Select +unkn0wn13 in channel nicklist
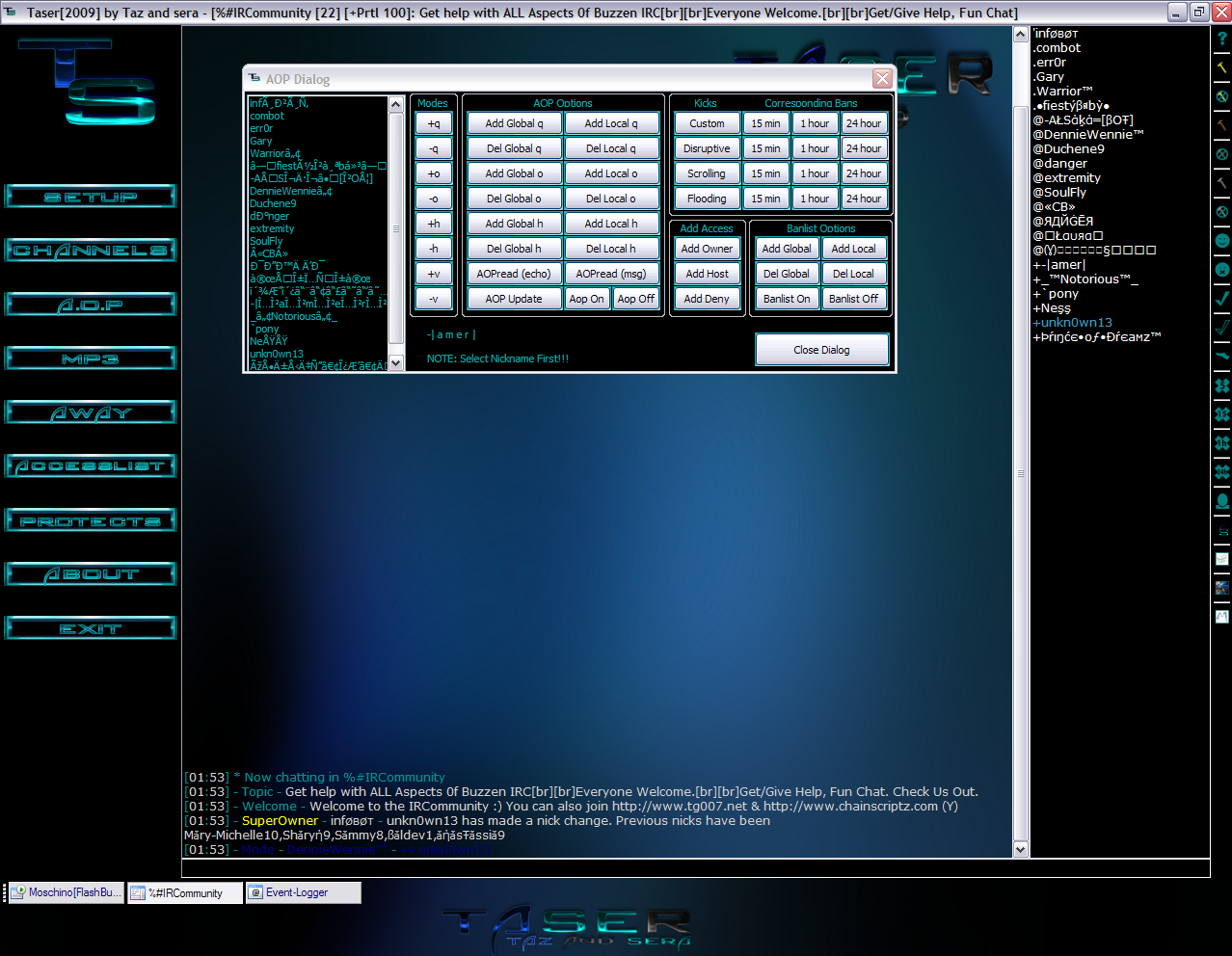This screenshot has width=1232, height=956. click(x=1072, y=323)
